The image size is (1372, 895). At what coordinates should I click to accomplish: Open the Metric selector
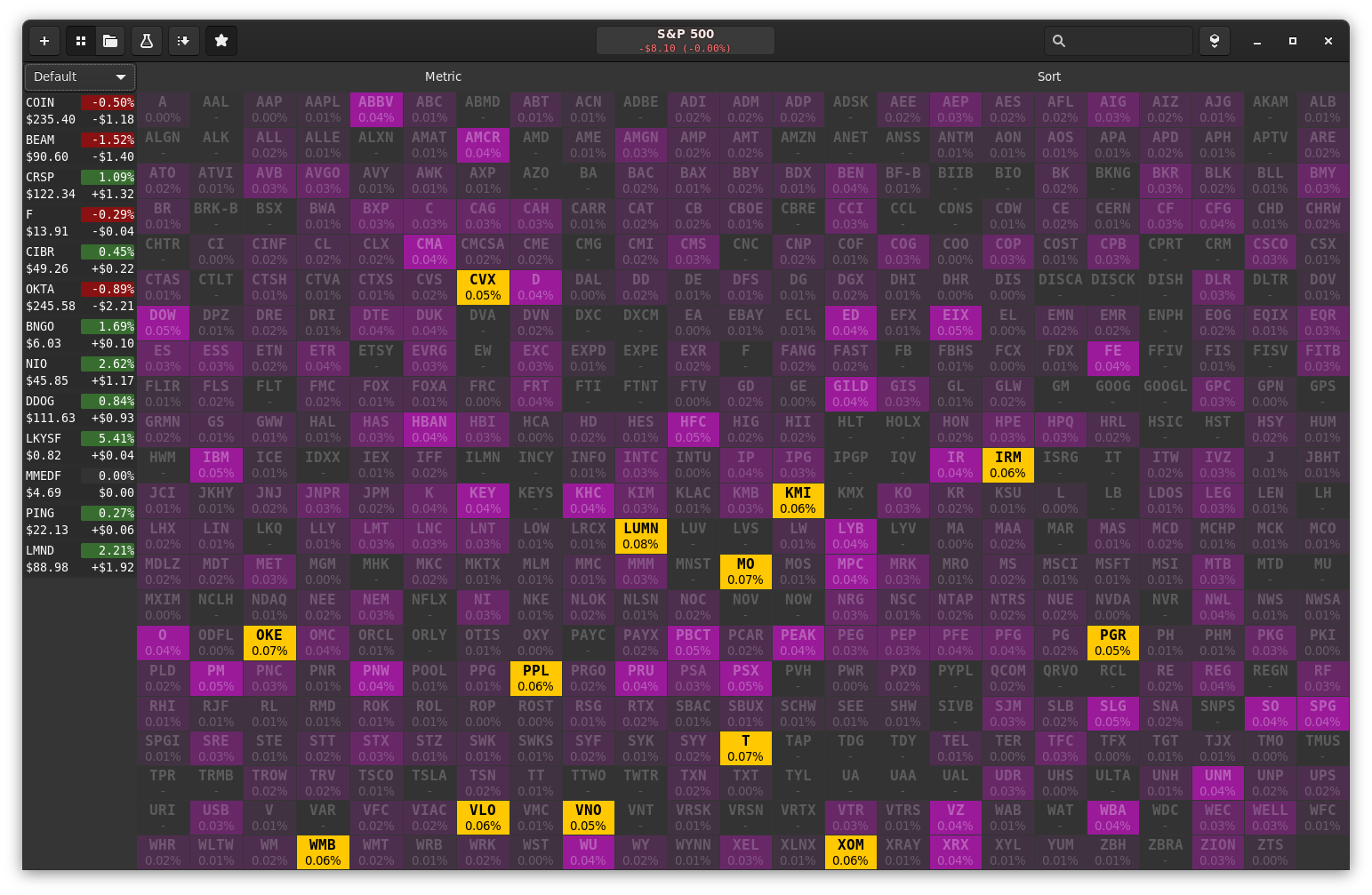[443, 77]
